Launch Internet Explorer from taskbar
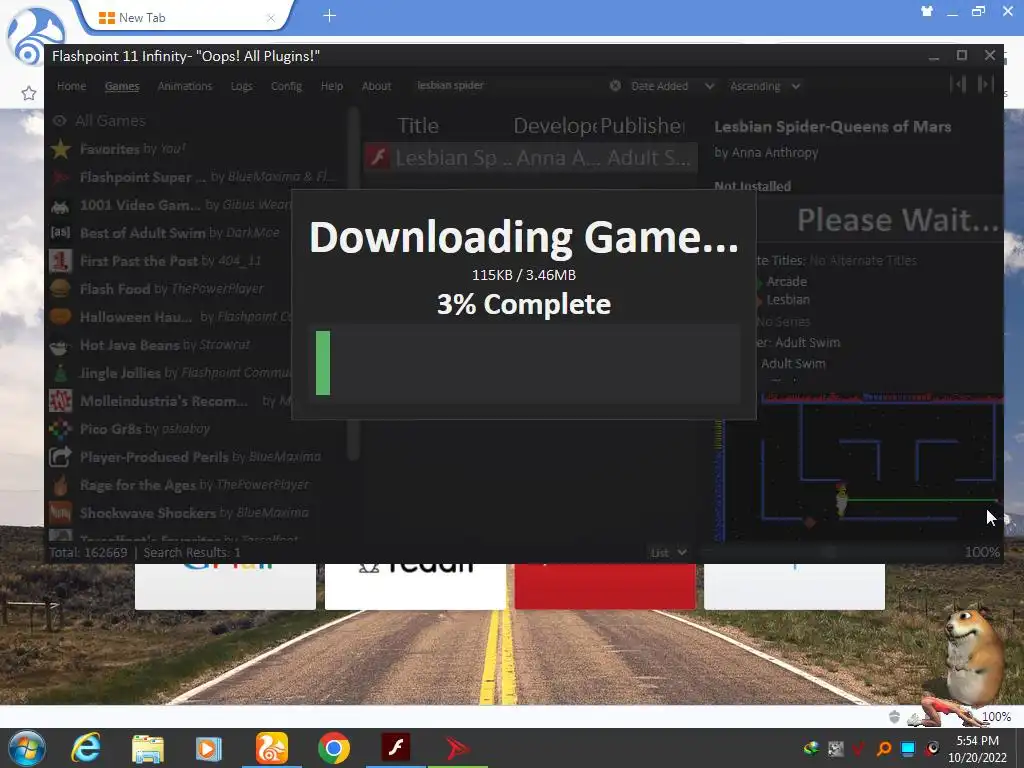Viewport: 1024px width, 768px height. pyautogui.click(x=86, y=748)
